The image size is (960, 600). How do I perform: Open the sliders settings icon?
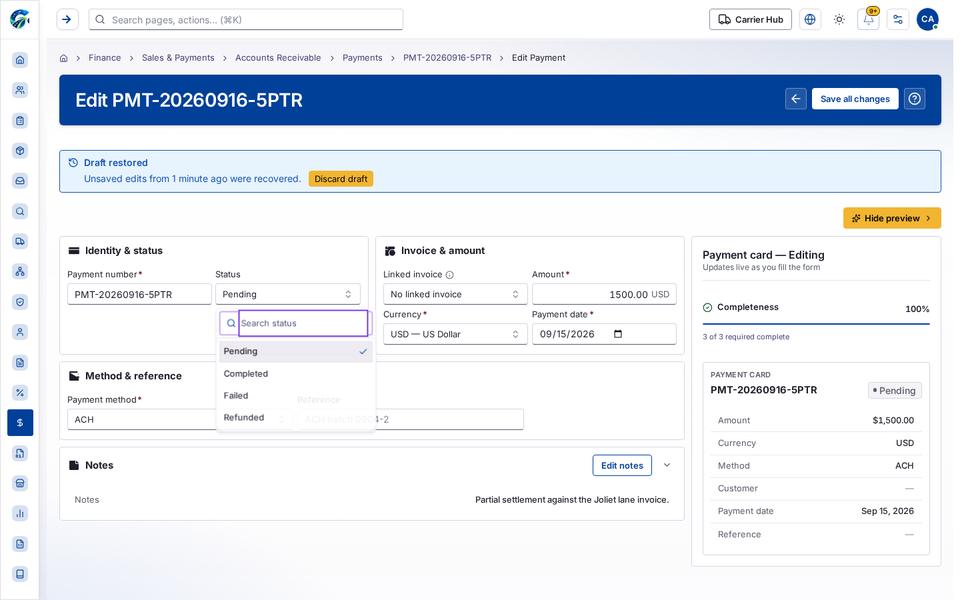tap(898, 20)
